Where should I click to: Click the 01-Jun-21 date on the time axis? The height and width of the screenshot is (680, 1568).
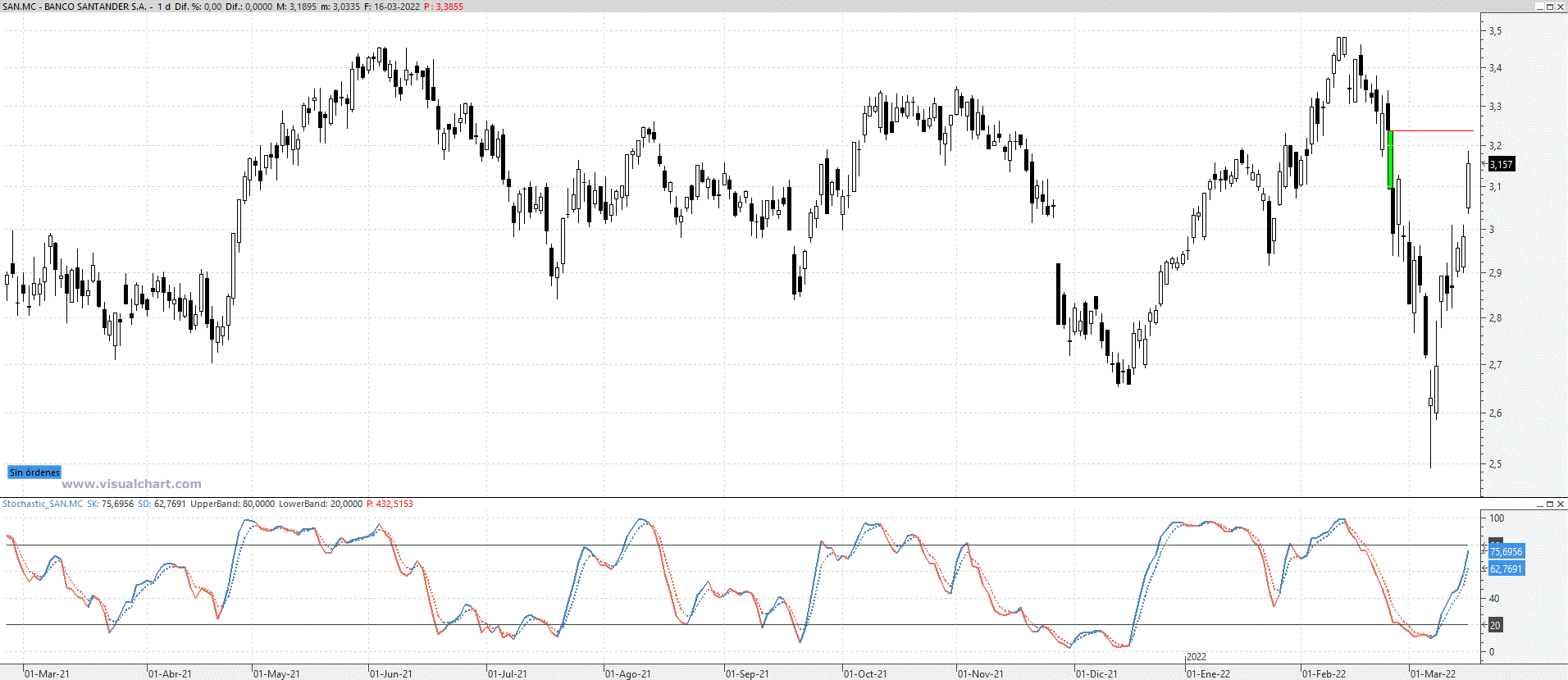[390, 674]
